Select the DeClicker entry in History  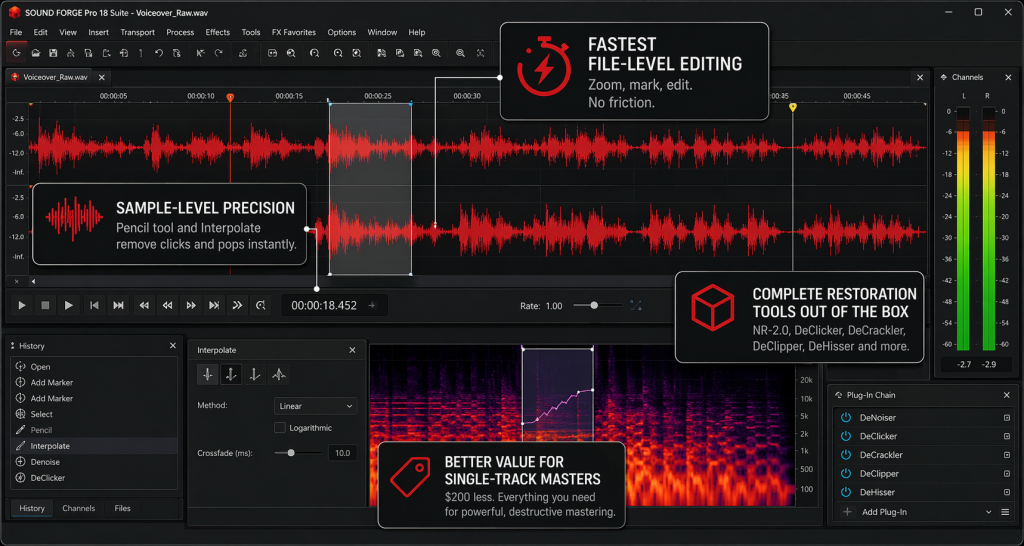[x=94, y=478]
